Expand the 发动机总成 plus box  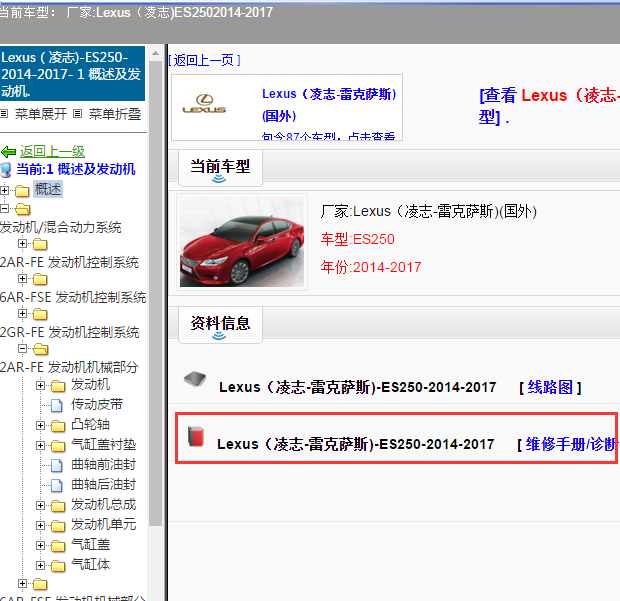[x=40, y=505]
